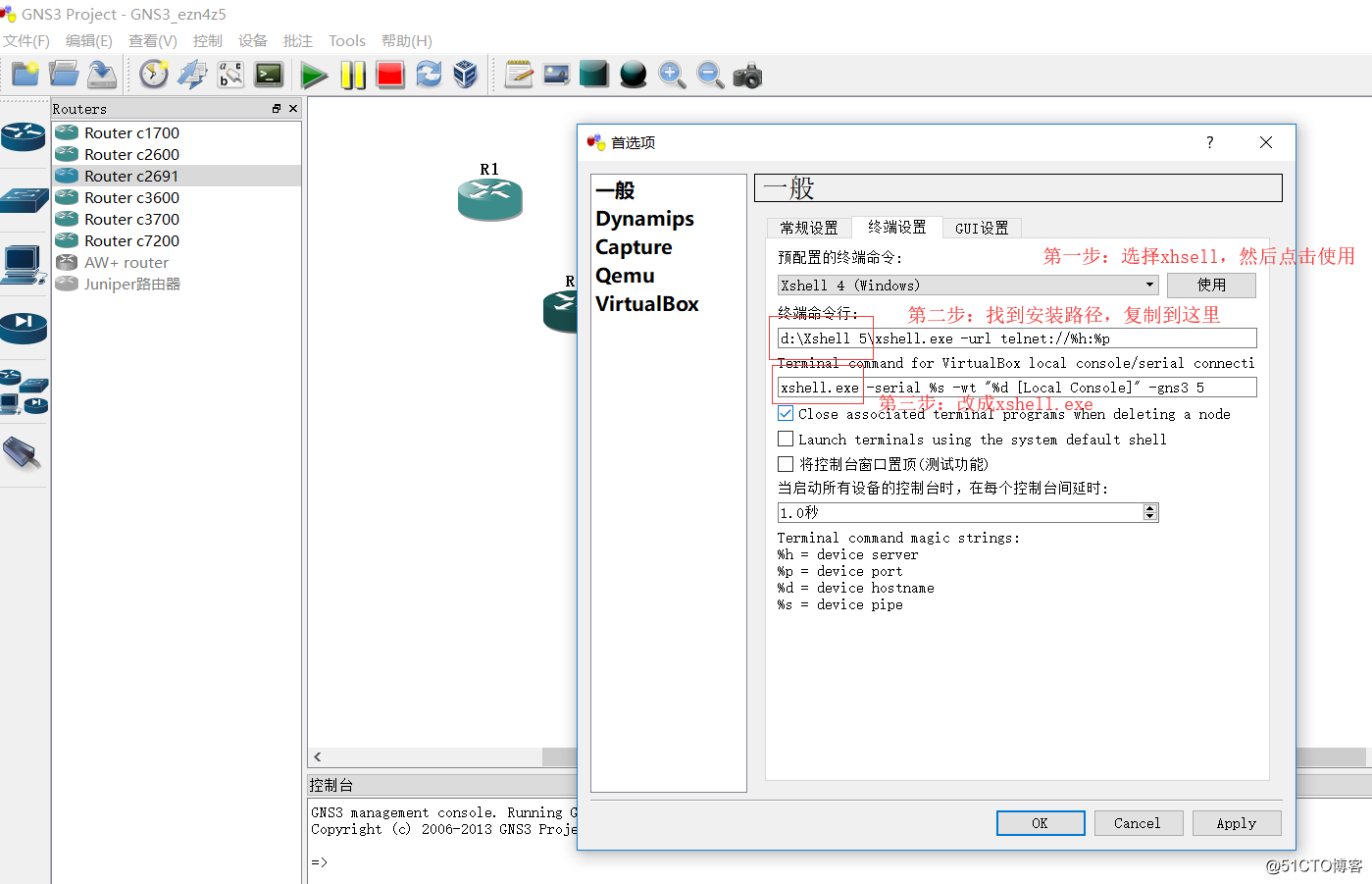Browse routers category in device sidebar
1372x884 pixels.
click(x=24, y=136)
